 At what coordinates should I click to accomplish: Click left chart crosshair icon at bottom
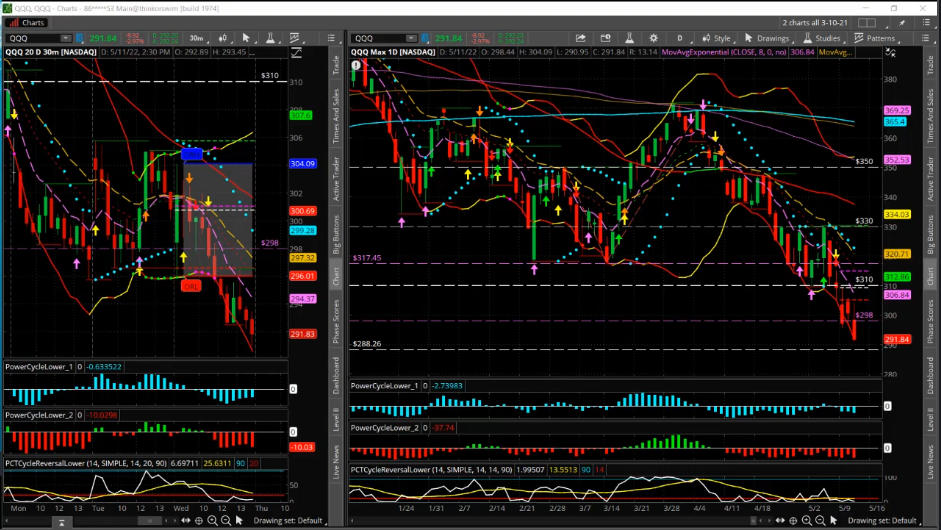click(199, 520)
